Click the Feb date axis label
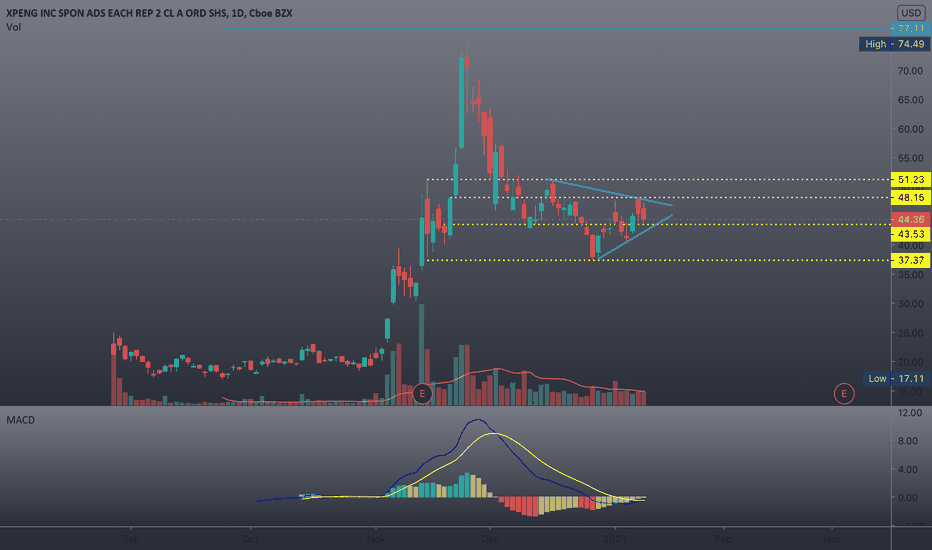Image resolution: width=932 pixels, height=550 pixels. [723, 539]
